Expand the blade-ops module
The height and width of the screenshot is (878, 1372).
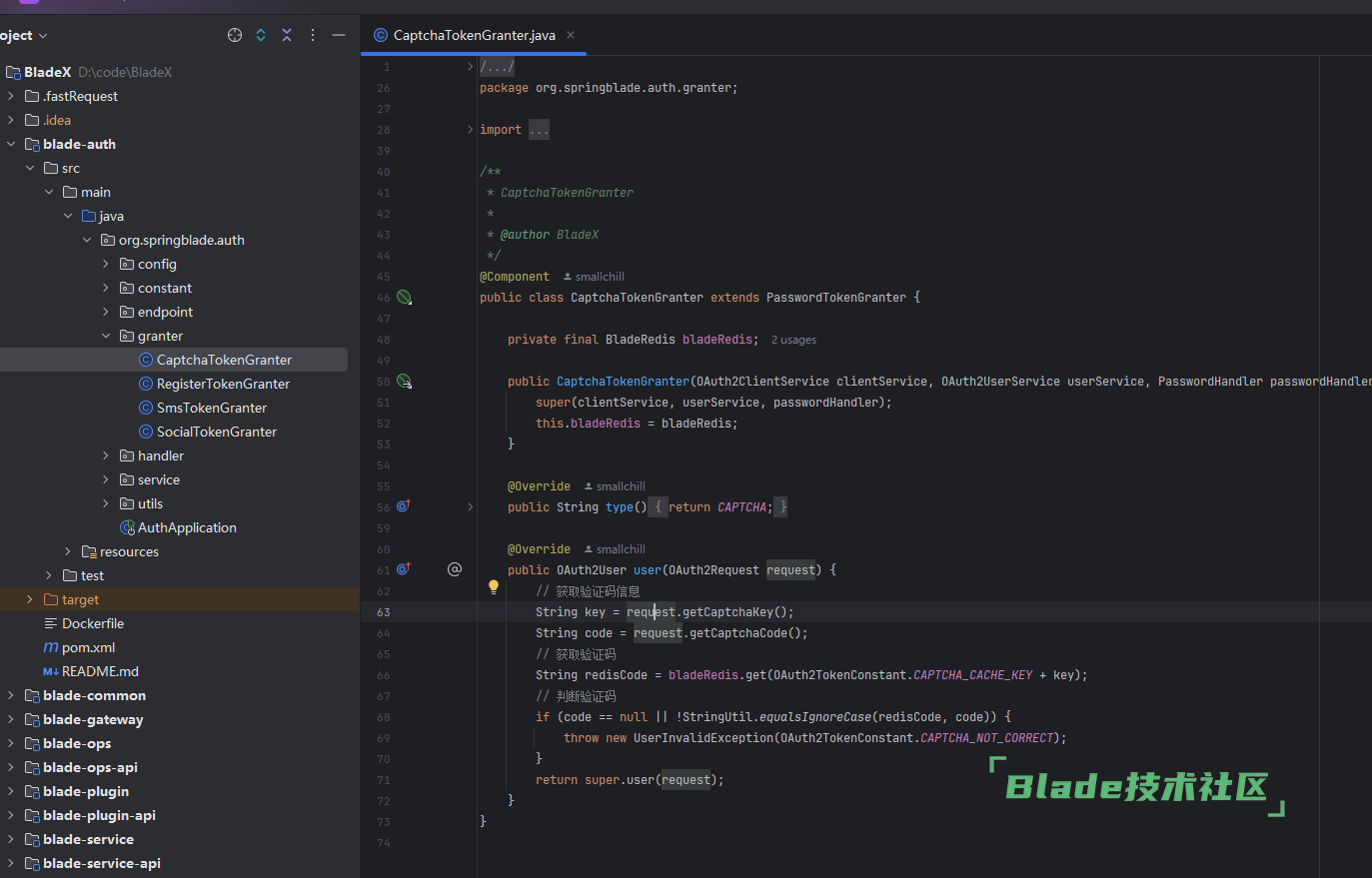click(x=11, y=743)
